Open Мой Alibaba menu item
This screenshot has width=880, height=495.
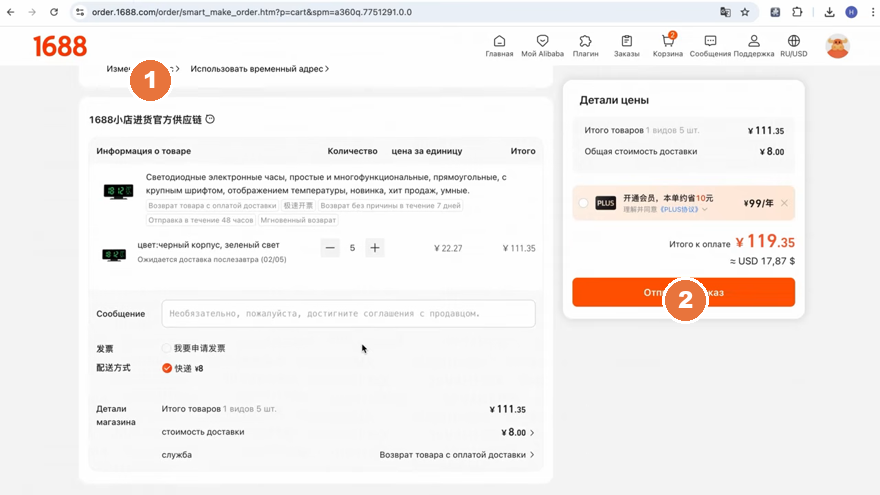click(x=542, y=46)
